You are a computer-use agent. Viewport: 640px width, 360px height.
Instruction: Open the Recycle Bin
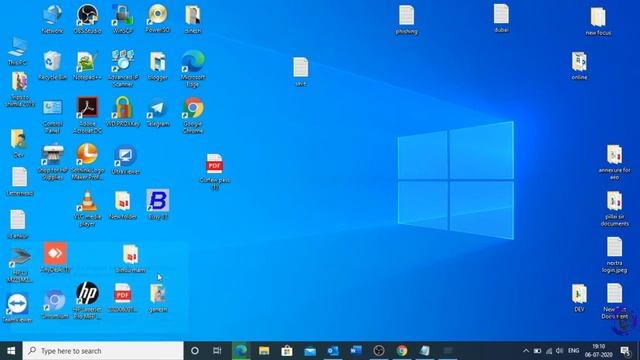pyautogui.click(x=53, y=65)
